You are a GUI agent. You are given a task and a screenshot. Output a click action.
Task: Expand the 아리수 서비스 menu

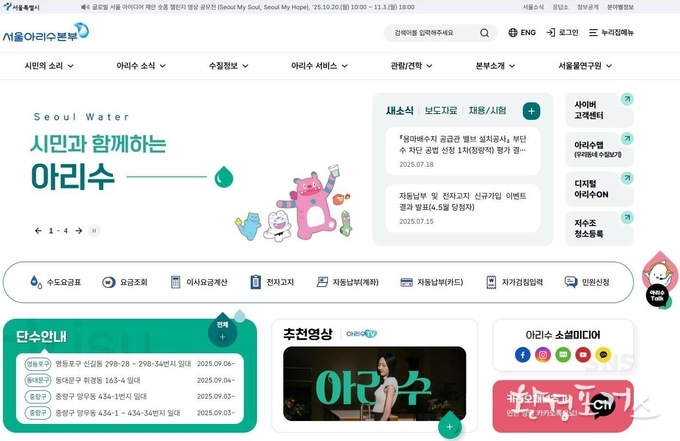(x=319, y=66)
